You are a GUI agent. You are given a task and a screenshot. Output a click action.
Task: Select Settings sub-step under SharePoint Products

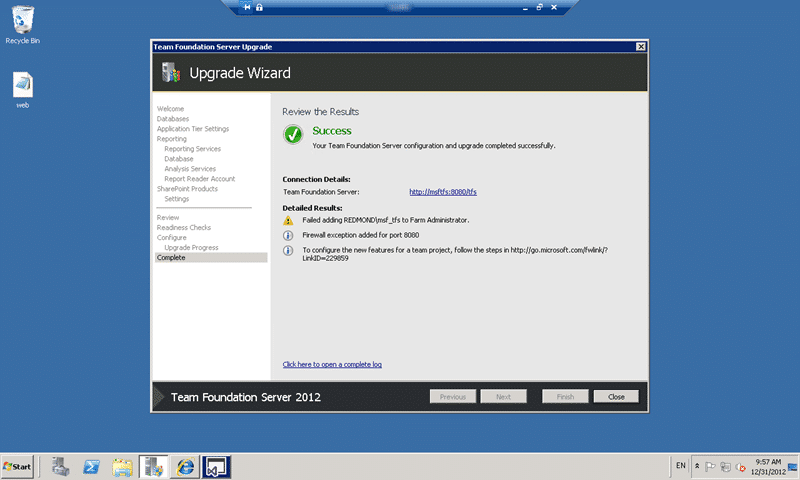pos(177,199)
